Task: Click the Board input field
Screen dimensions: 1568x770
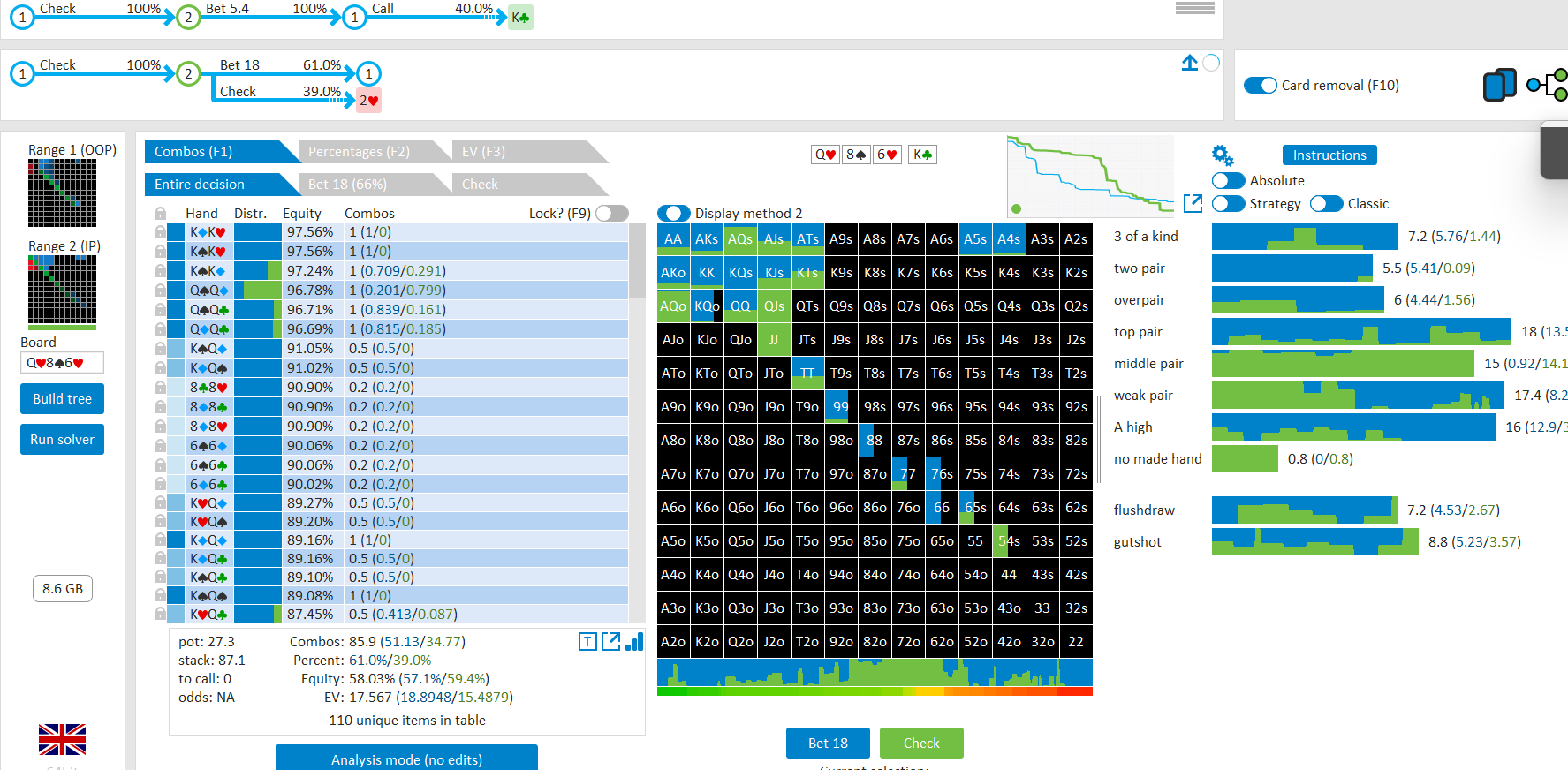Action: click(x=62, y=362)
